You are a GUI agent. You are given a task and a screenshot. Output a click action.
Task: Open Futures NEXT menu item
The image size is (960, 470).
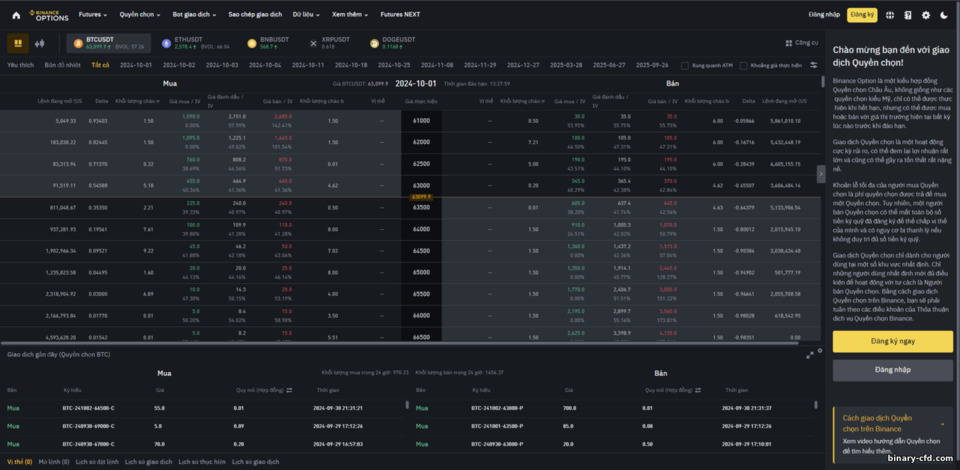tap(400, 14)
